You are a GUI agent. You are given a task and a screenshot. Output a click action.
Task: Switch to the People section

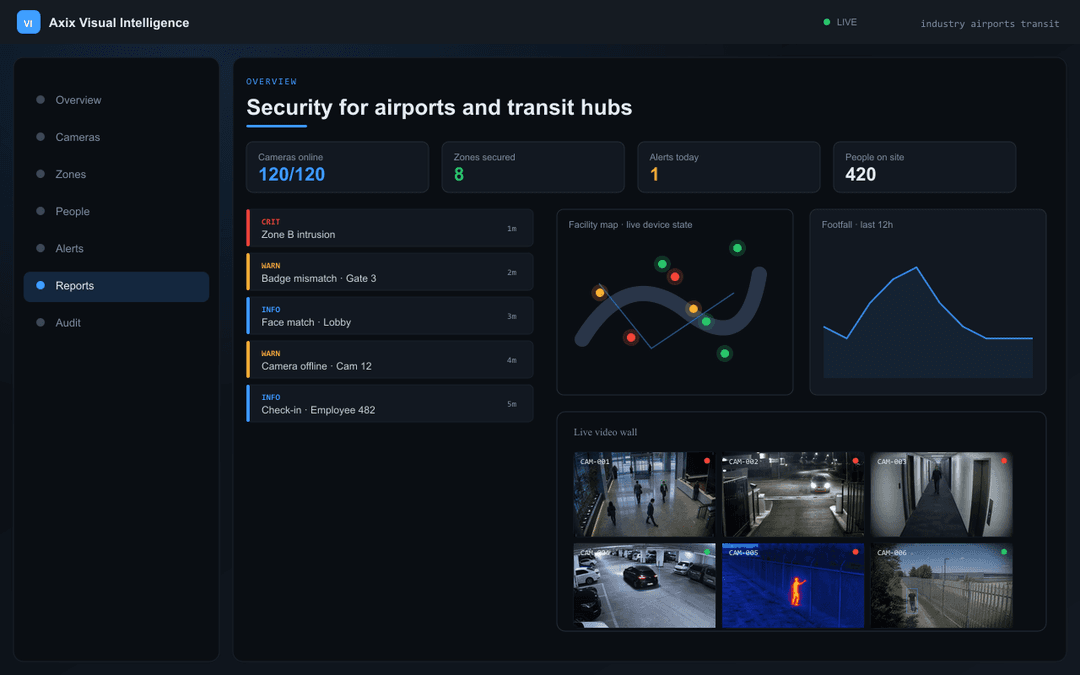[x=116, y=211]
